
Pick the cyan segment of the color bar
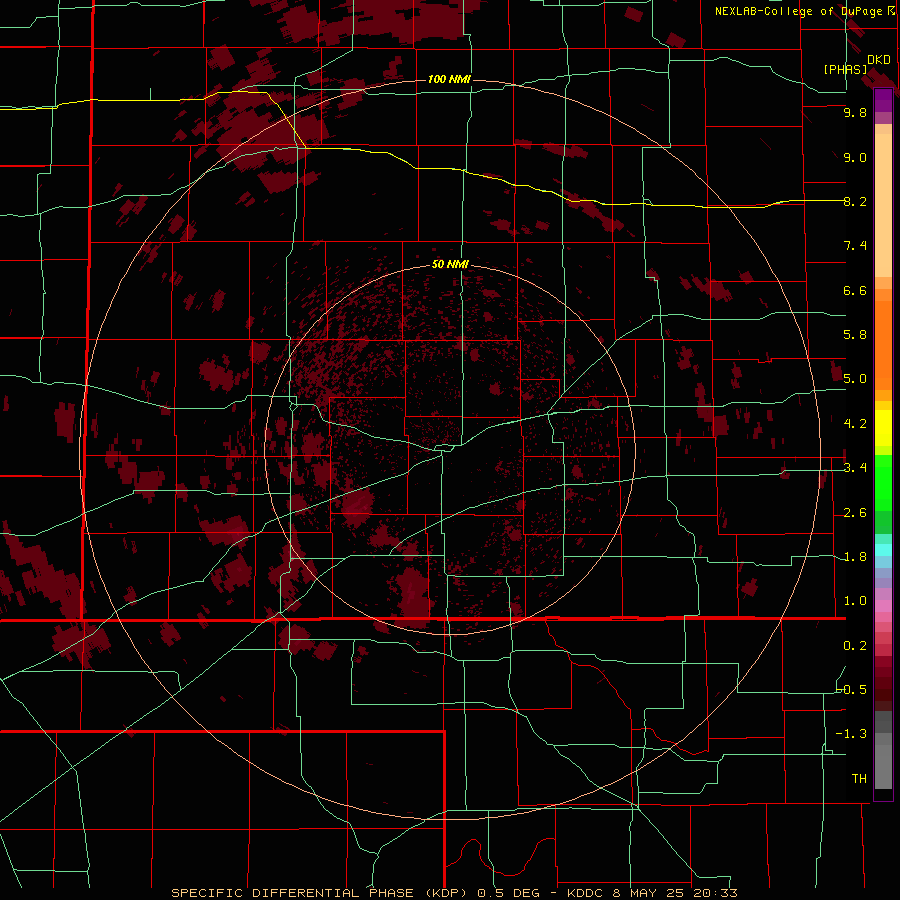(x=883, y=549)
